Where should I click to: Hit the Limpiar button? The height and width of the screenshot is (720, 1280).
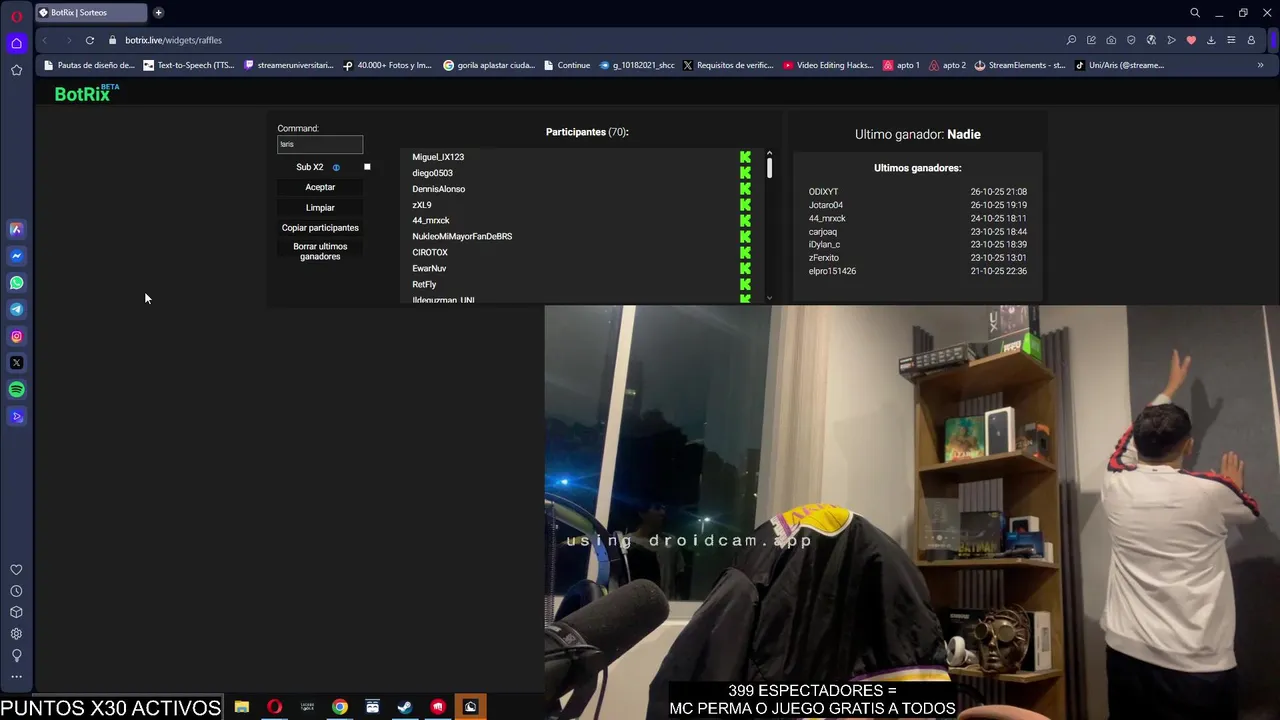[320, 208]
